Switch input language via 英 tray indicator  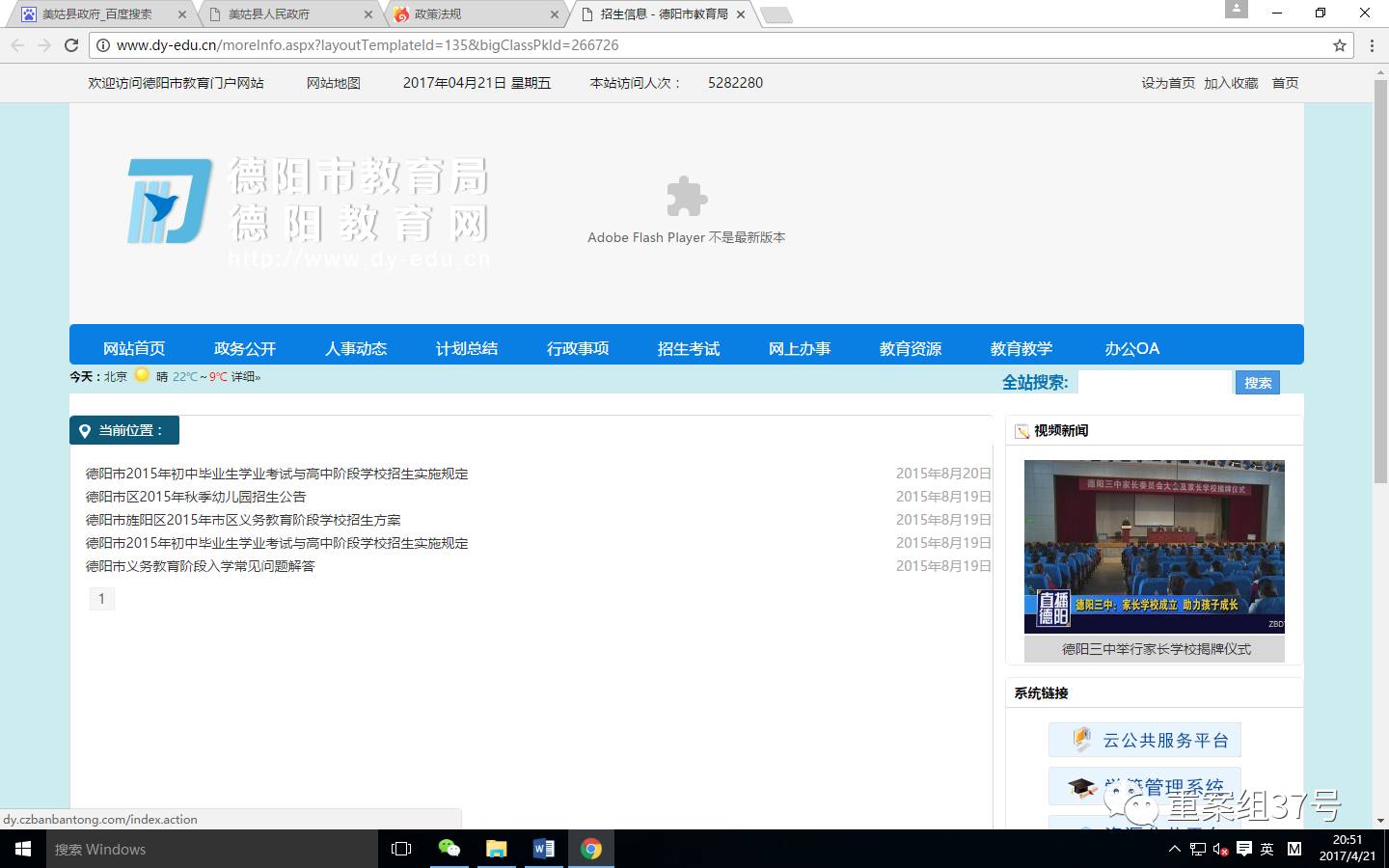1266,851
